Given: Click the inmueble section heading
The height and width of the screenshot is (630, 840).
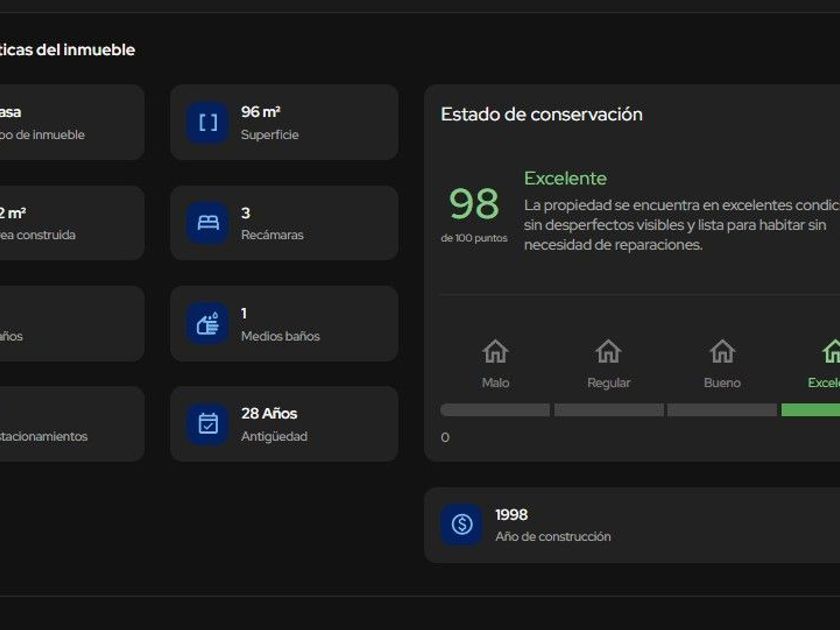Looking at the screenshot, I should click(68, 50).
